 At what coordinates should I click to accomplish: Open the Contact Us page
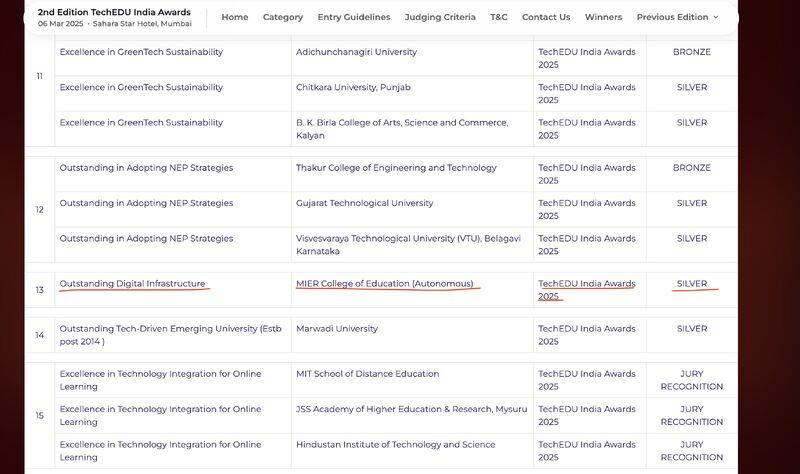tap(546, 17)
